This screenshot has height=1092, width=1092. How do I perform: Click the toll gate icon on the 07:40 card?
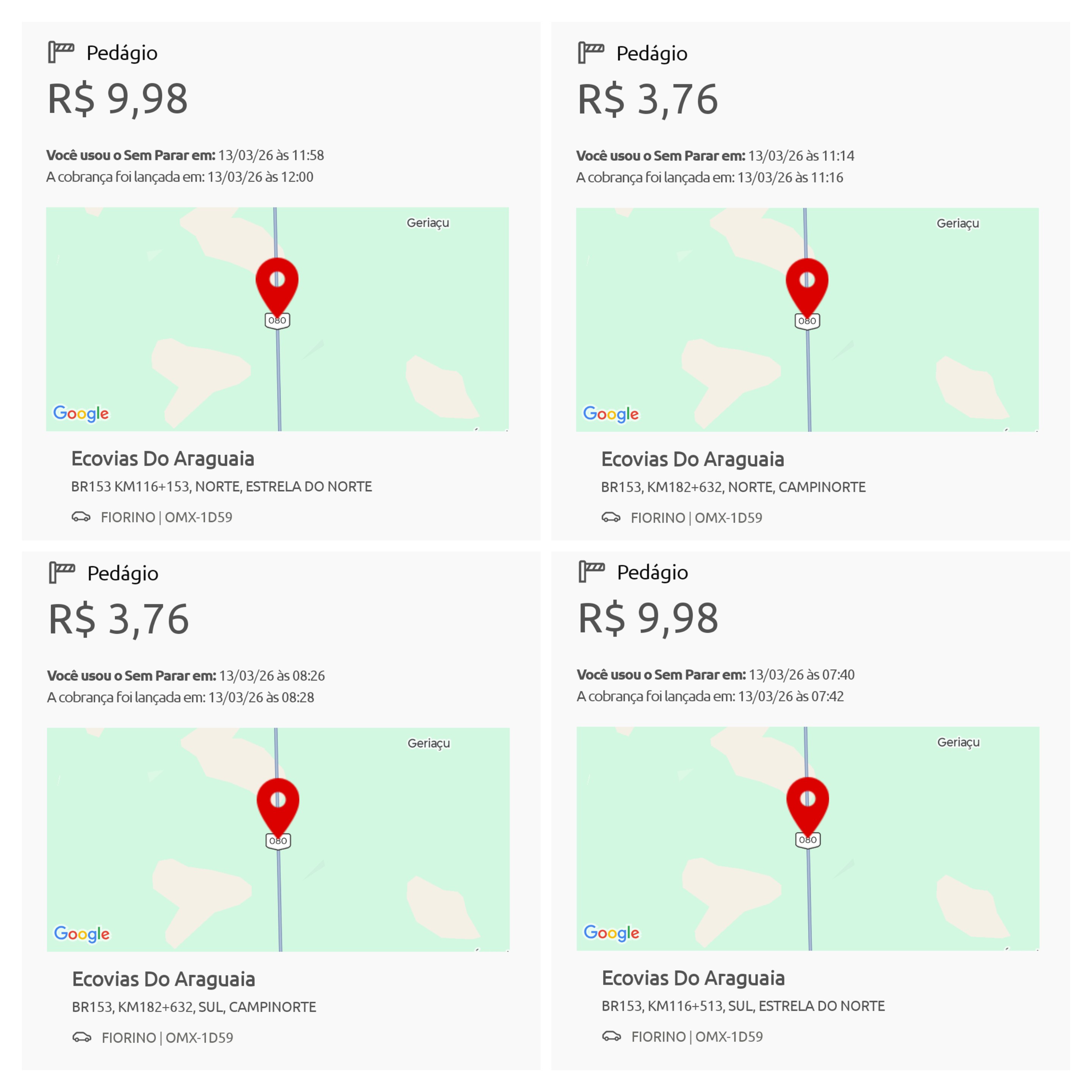click(x=592, y=571)
